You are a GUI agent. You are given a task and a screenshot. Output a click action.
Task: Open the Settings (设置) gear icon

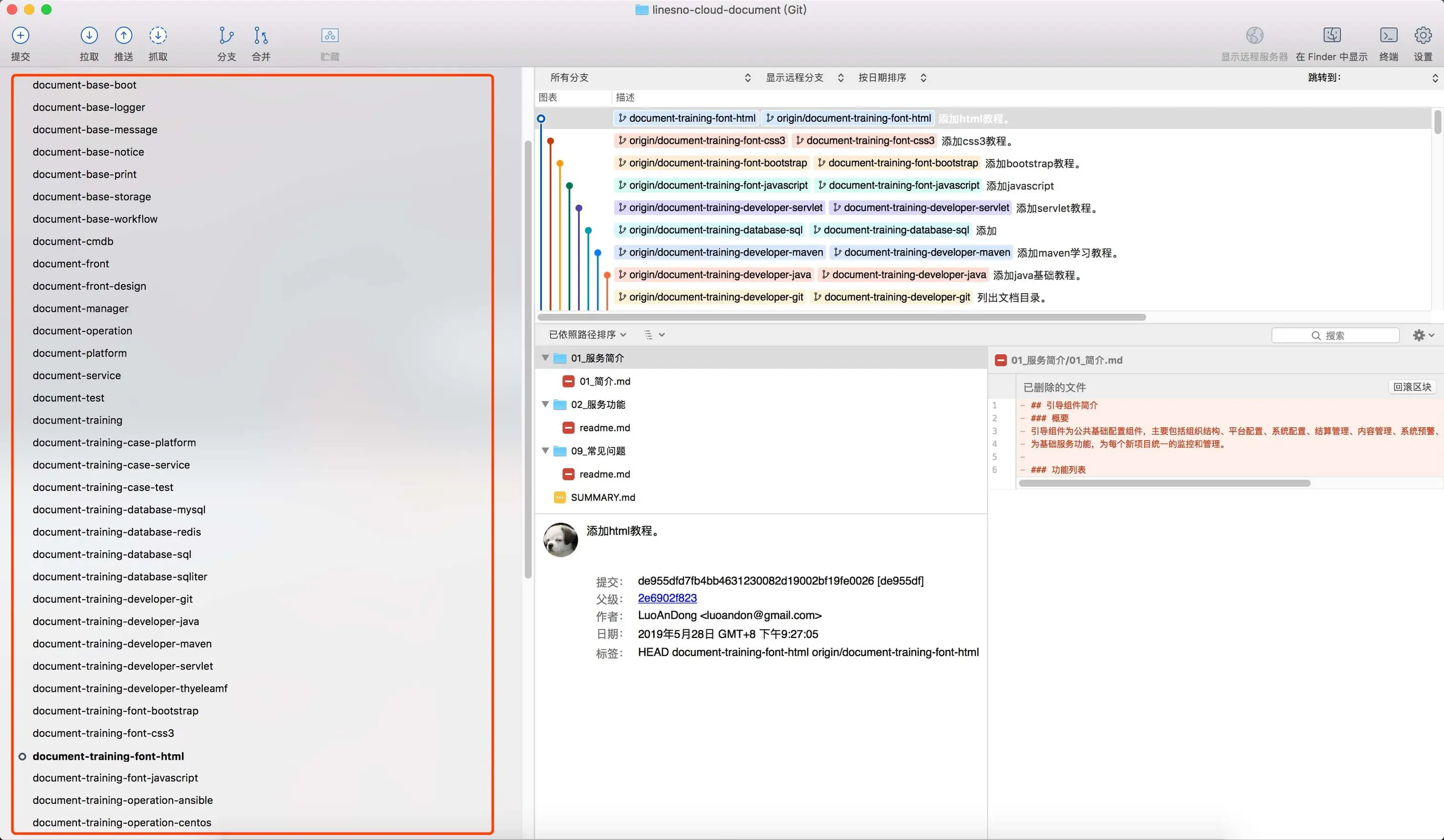coord(1423,35)
